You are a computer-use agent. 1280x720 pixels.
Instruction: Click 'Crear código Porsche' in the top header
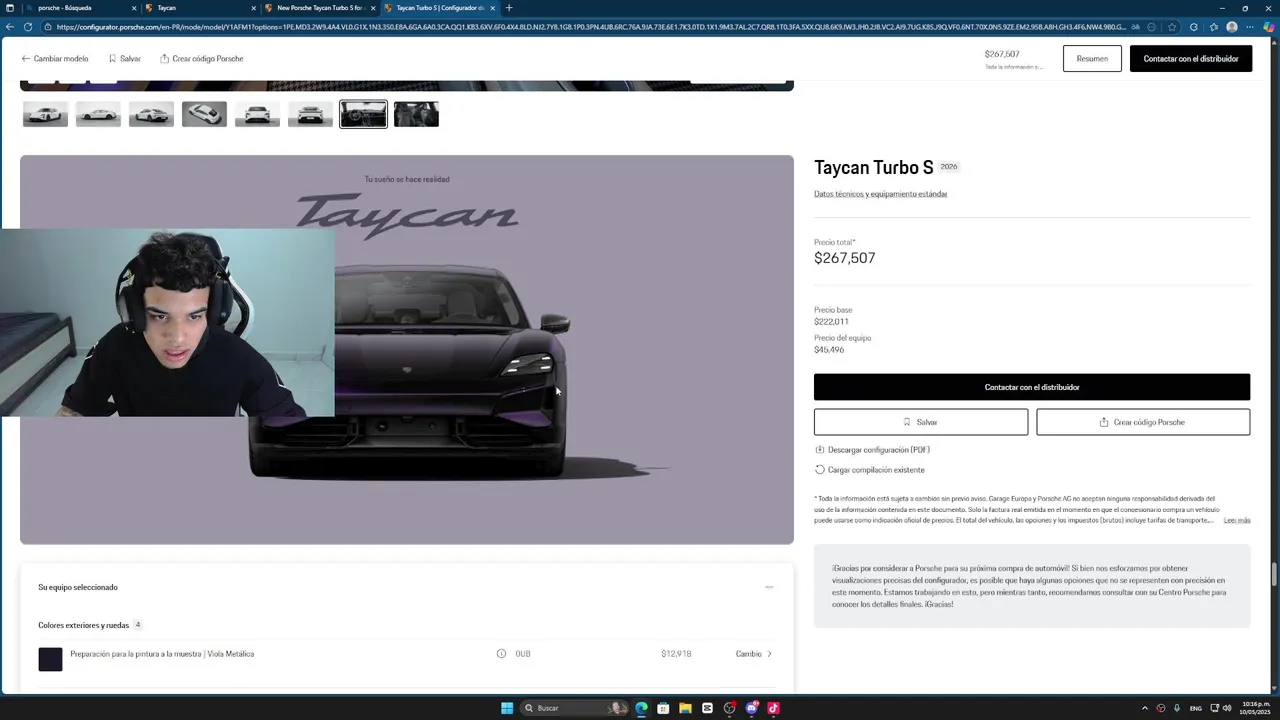coord(201,59)
